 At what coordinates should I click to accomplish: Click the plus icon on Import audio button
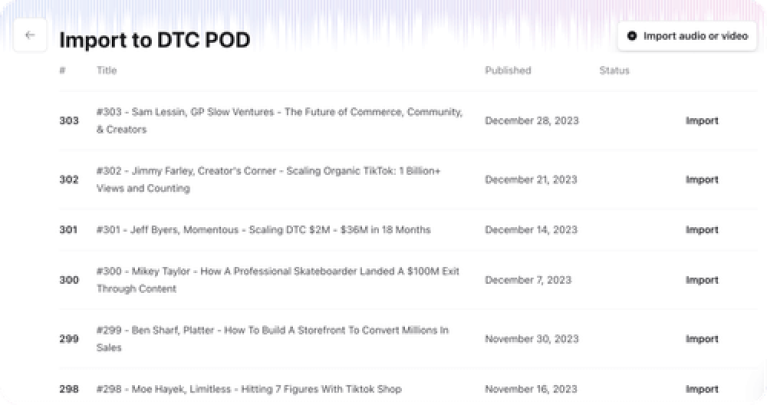pyautogui.click(x=632, y=36)
